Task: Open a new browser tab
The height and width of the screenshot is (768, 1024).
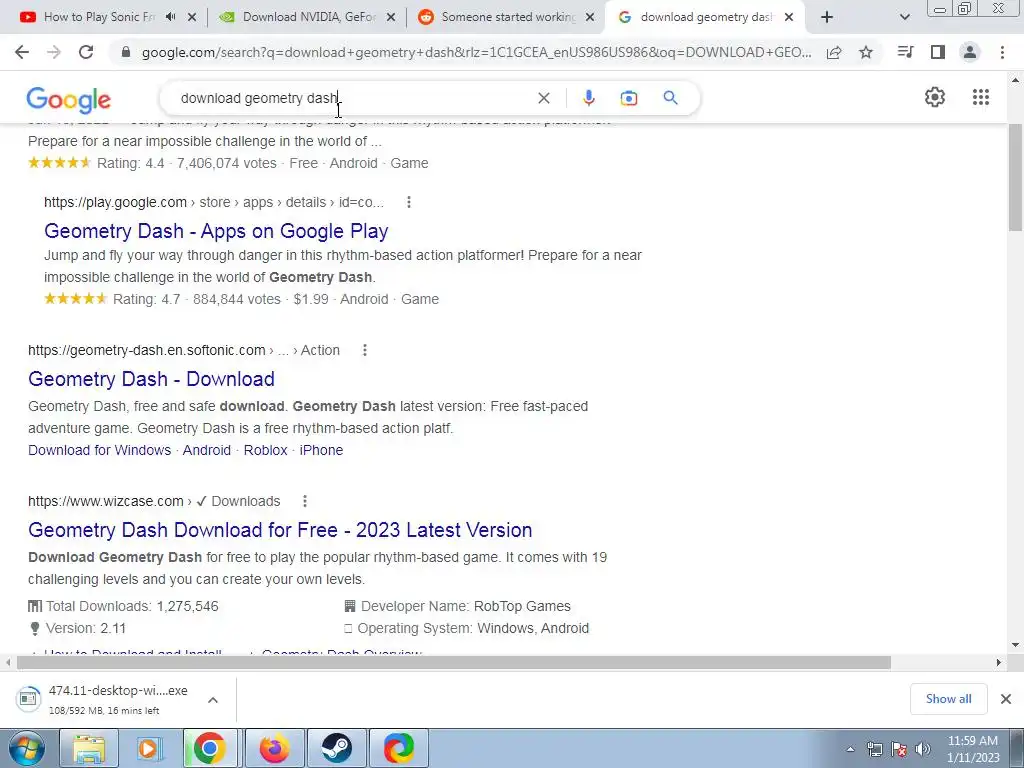Action: point(827,17)
